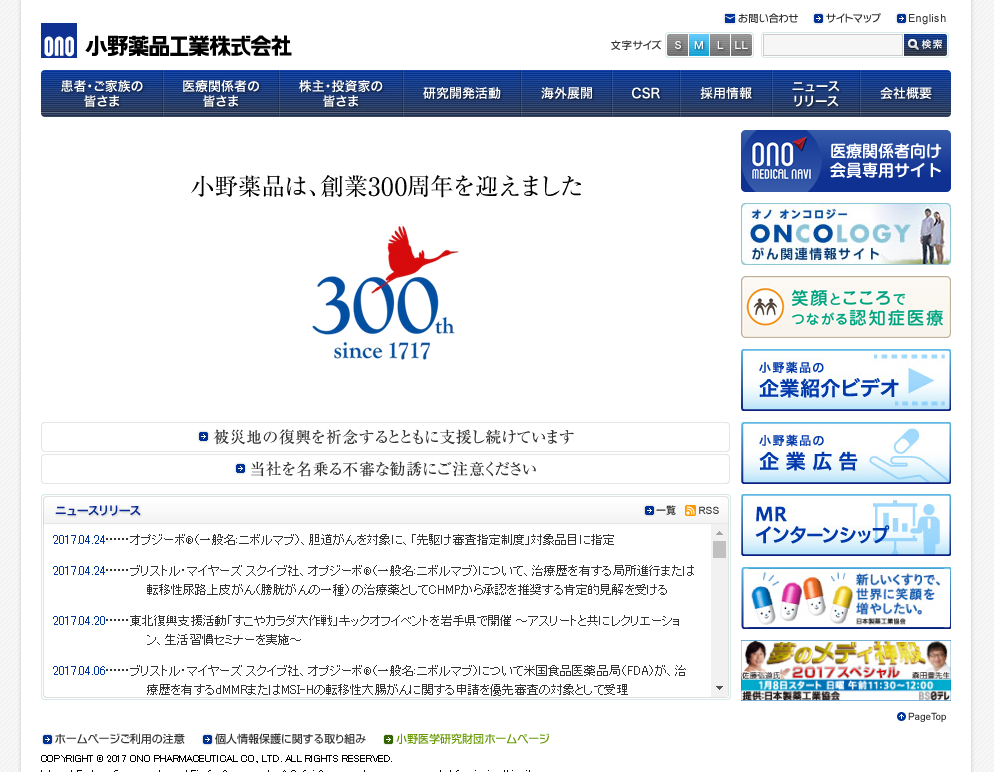
Task: Open news about 胆道がん 先駆け審査指定制度
Action: click(372, 540)
